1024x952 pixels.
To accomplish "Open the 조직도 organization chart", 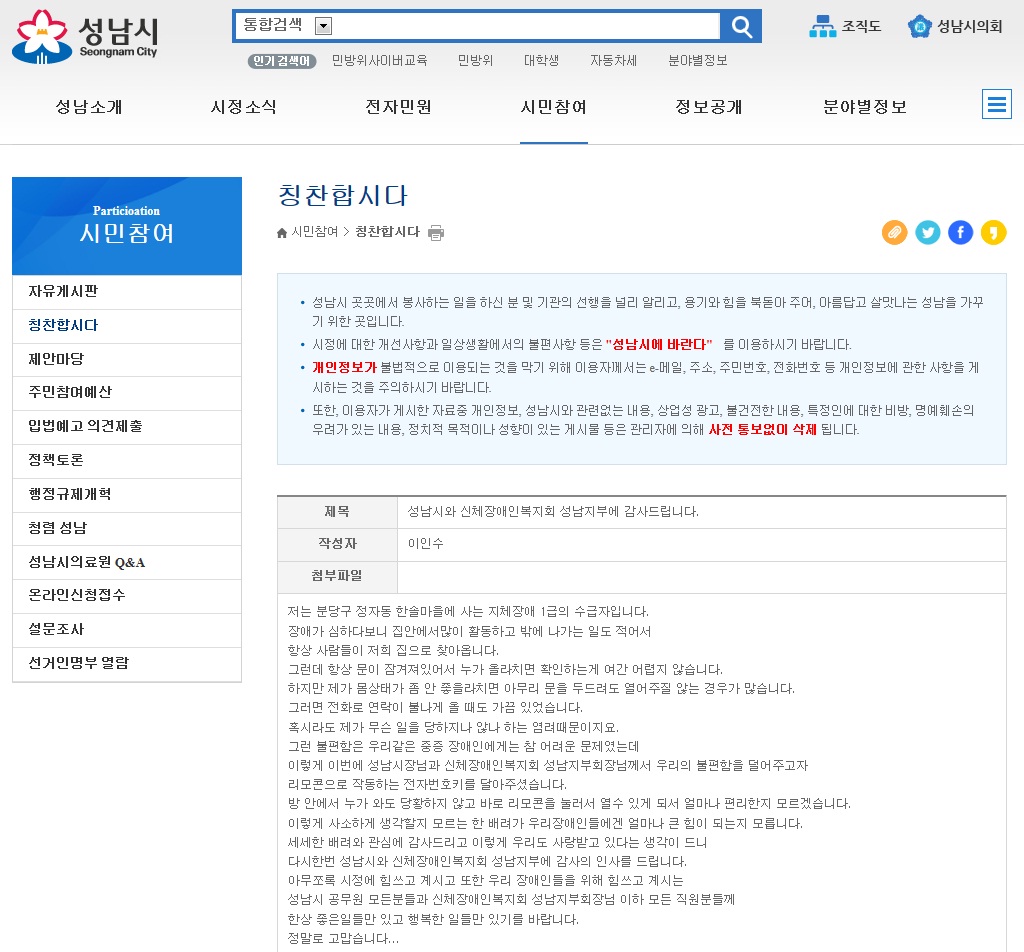I will (845, 27).
